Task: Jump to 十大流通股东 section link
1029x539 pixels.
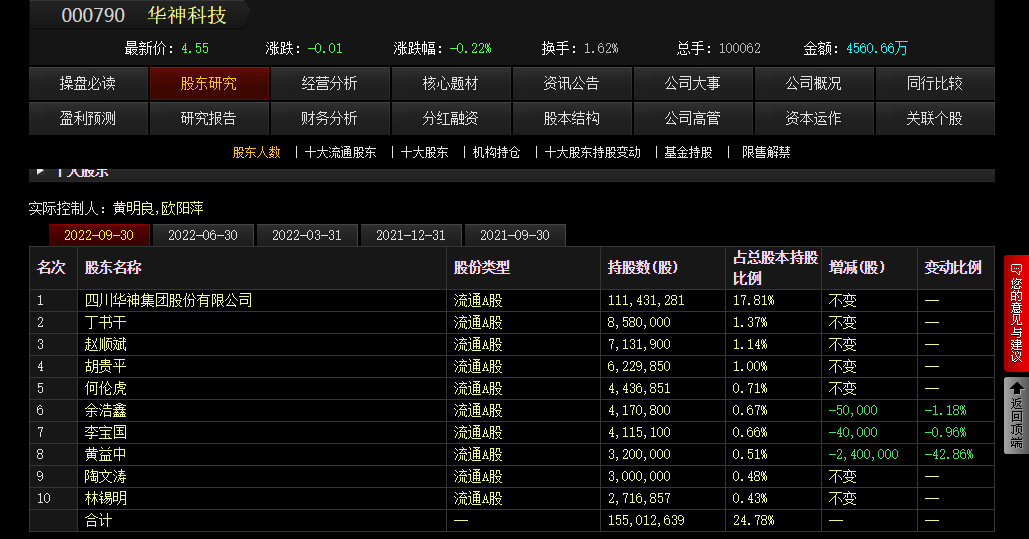Action: click(341, 153)
